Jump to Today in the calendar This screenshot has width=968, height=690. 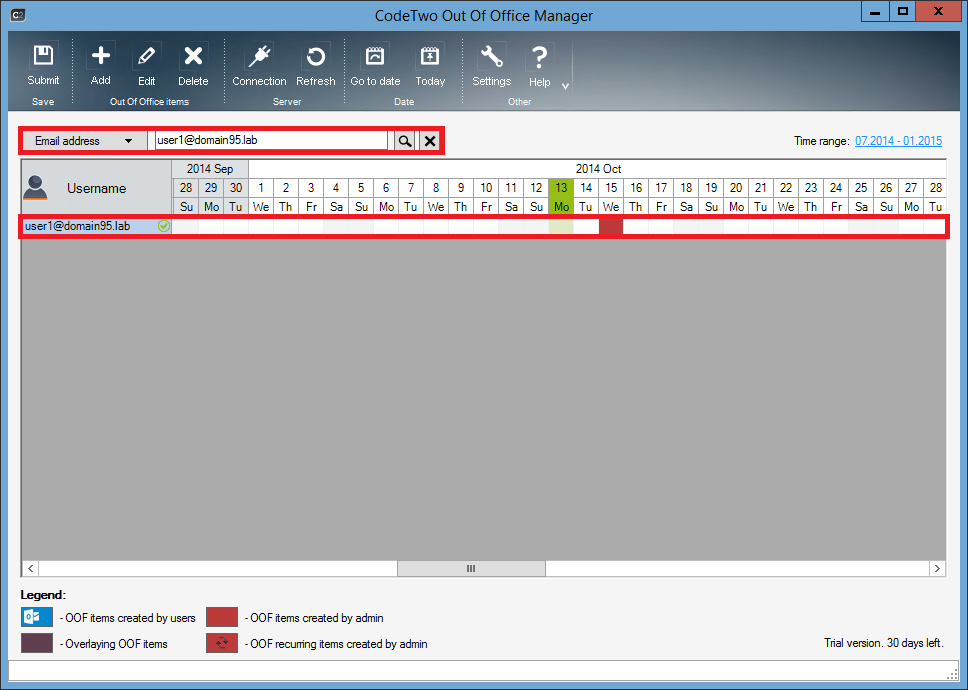pos(430,65)
